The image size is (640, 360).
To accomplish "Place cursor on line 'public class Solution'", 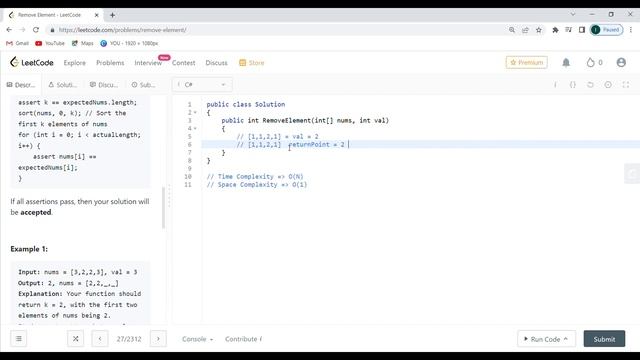I will coord(246,104).
